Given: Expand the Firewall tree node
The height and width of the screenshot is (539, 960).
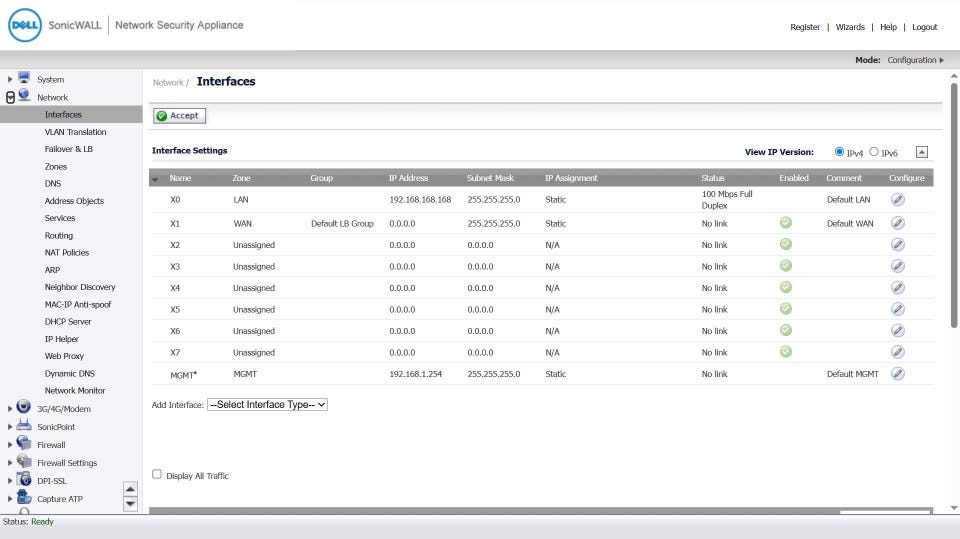Looking at the screenshot, I should tap(10, 445).
